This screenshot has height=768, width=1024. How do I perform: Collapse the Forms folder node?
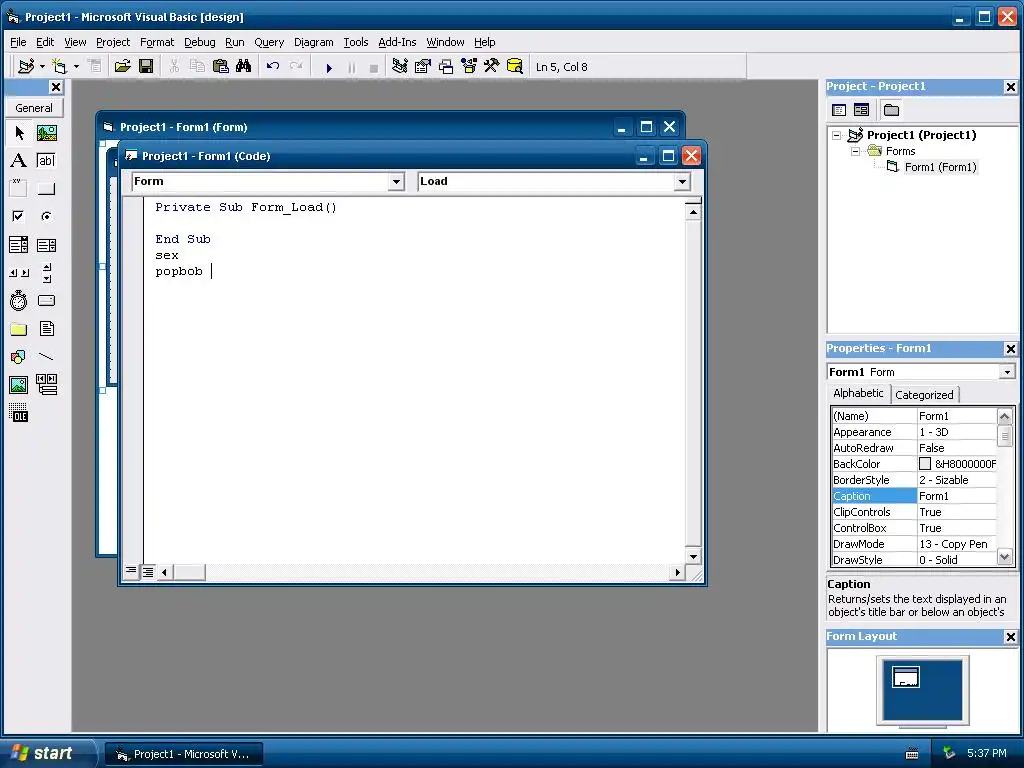(856, 151)
